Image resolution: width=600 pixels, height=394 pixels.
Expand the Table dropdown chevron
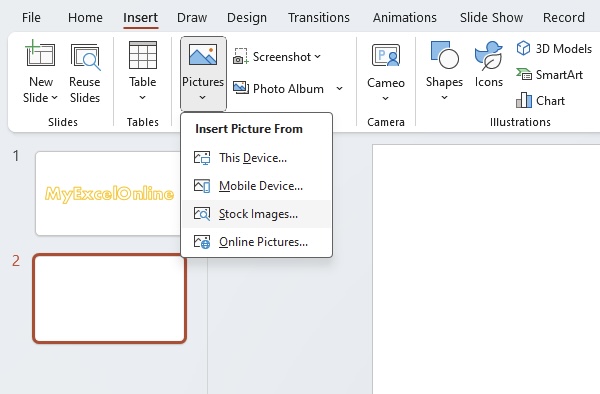(142, 98)
